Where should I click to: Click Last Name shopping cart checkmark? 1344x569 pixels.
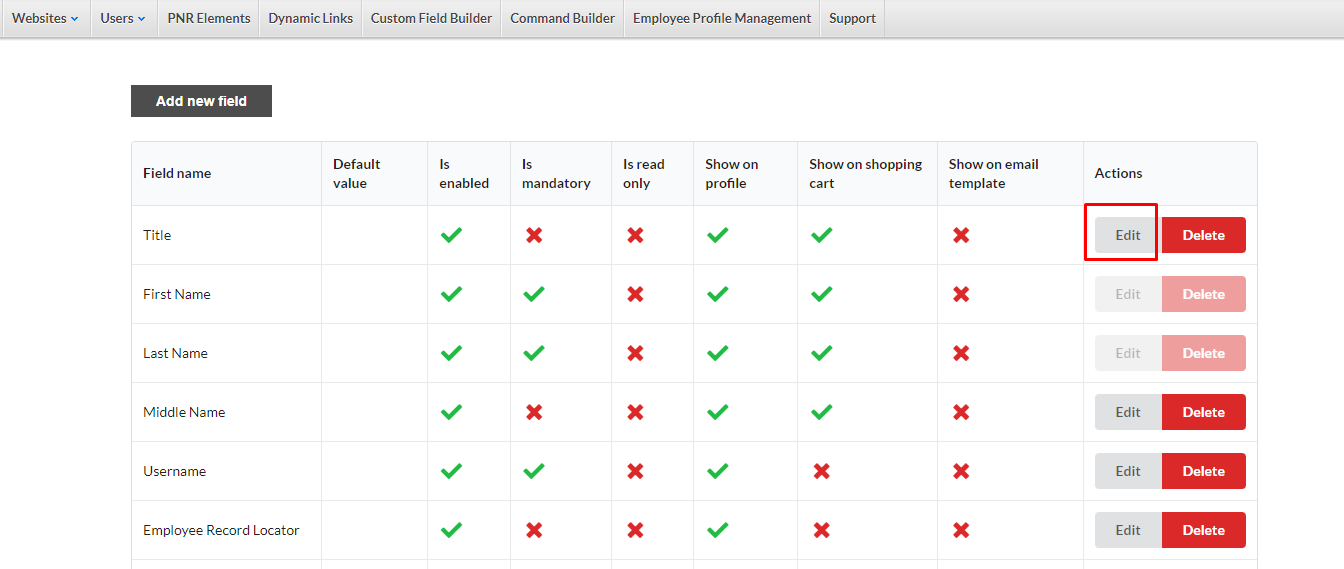[821, 353]
